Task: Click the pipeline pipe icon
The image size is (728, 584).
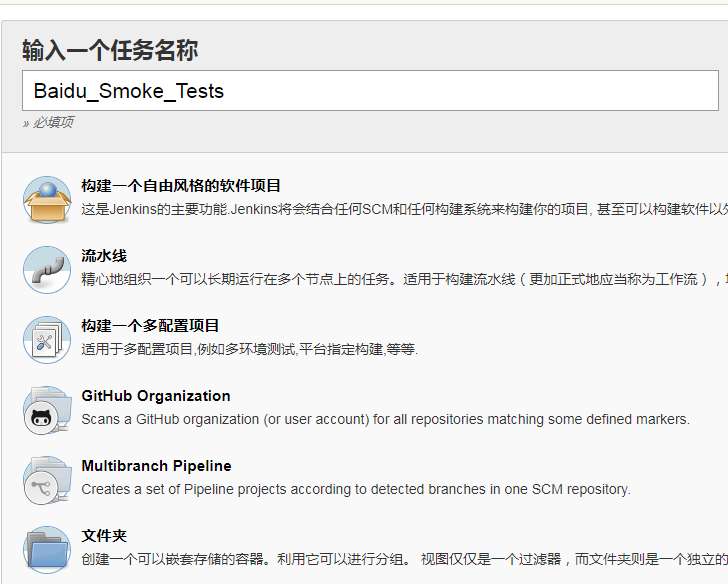Action: pyautogui.click(x=47, y=270)
